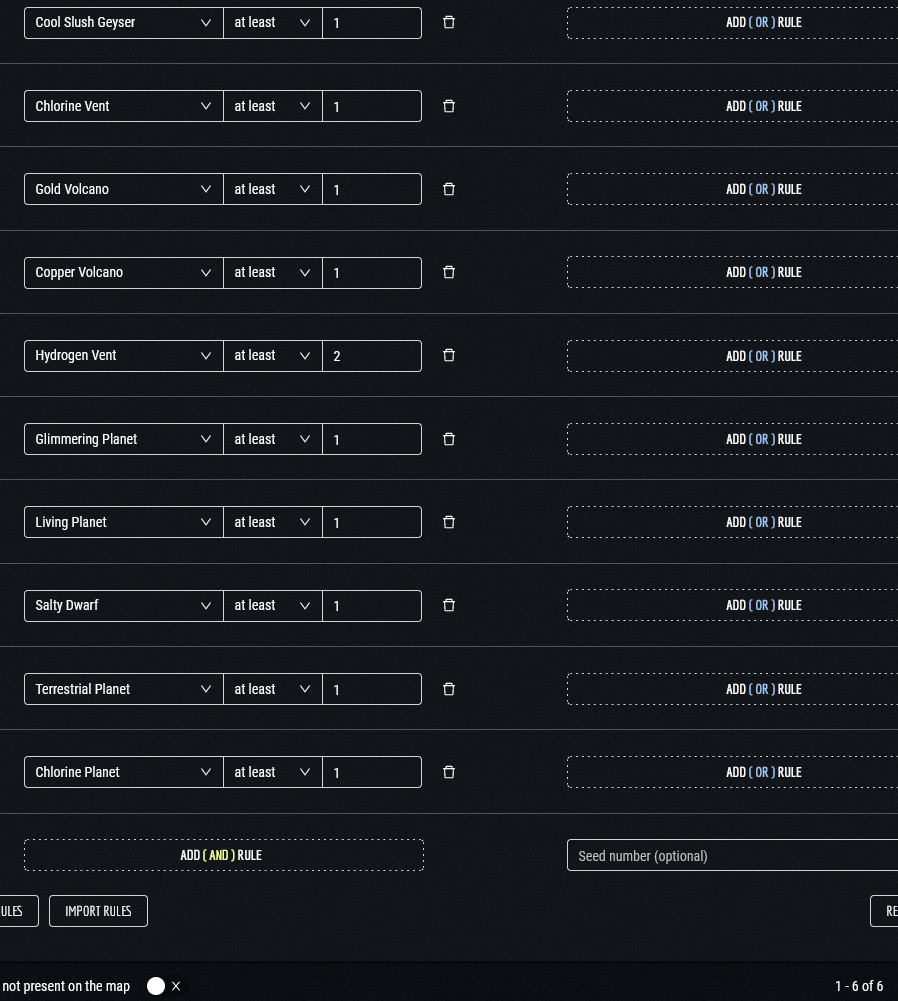Toggle the not present on the map switch
This screenshot has width=898, height=1001.
pyautogui.click(x=165, y=986)
